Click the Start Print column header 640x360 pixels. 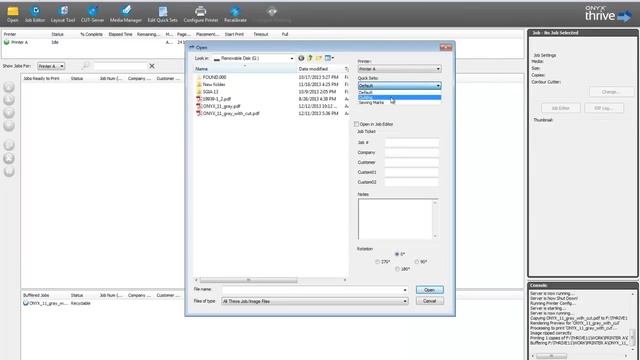click(x=234, y=34)
